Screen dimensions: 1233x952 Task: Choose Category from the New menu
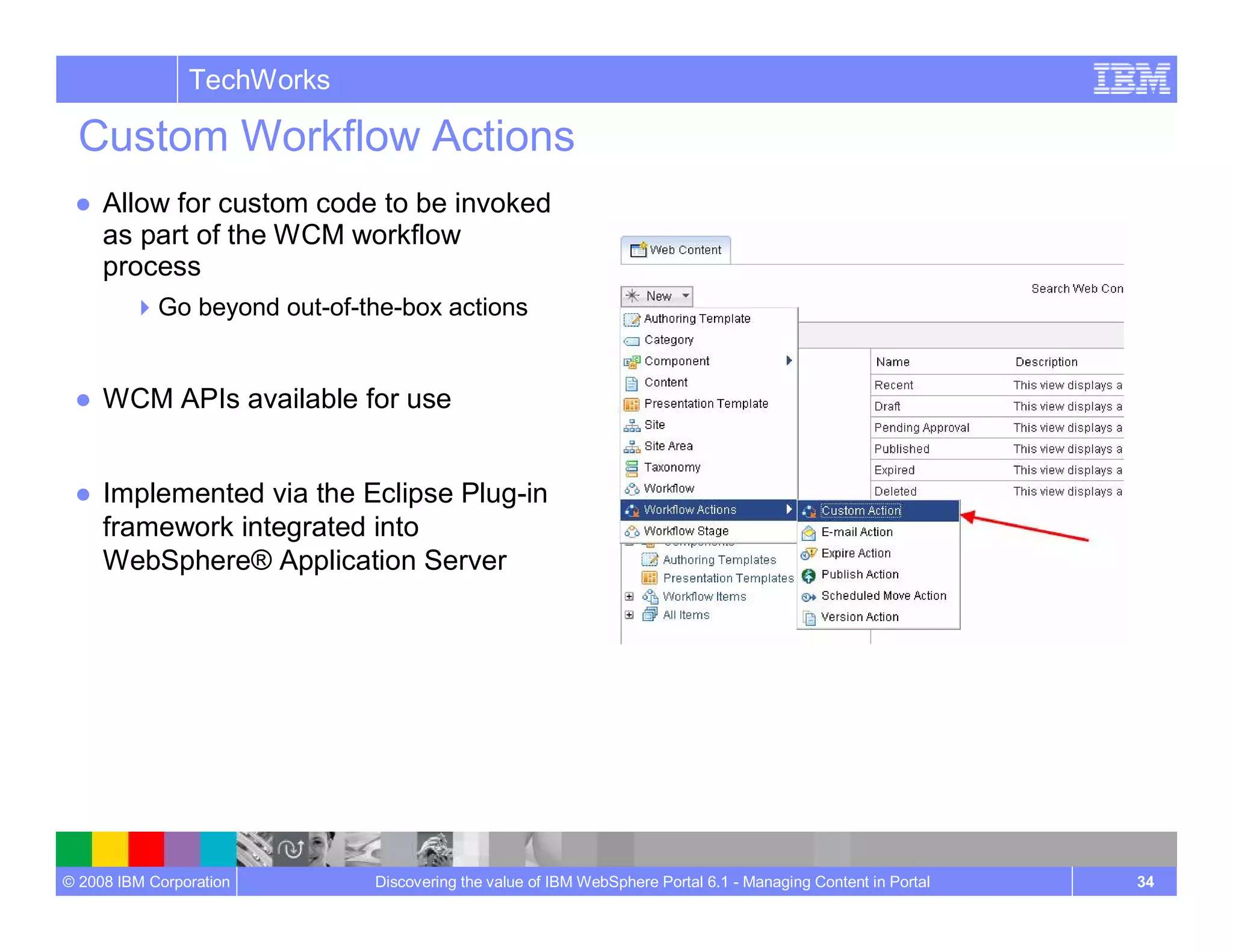(x=709, y=340)
